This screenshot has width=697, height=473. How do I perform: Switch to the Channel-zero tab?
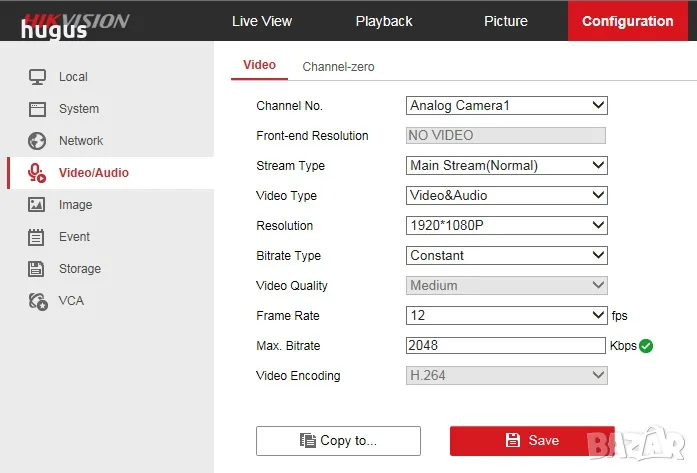tap(338, 67)
